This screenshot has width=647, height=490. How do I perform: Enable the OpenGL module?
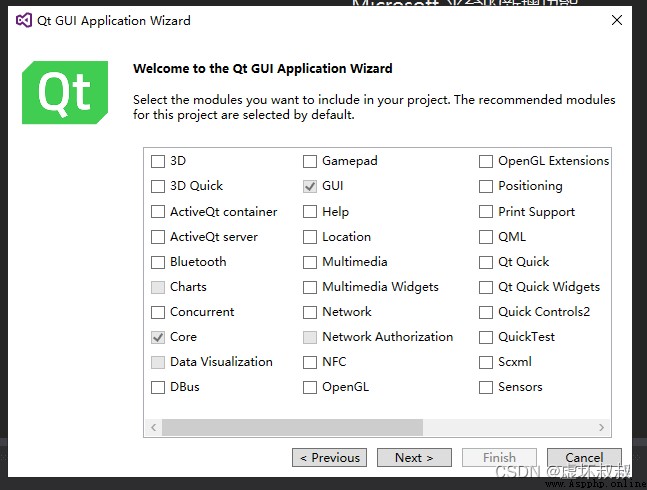click(x=310, y=387)
